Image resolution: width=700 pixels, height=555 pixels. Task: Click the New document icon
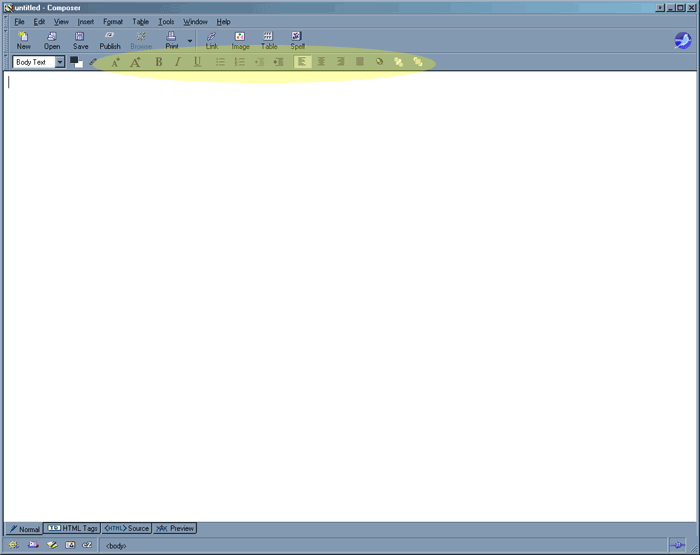pyautogui.click(x=23, y=40)
